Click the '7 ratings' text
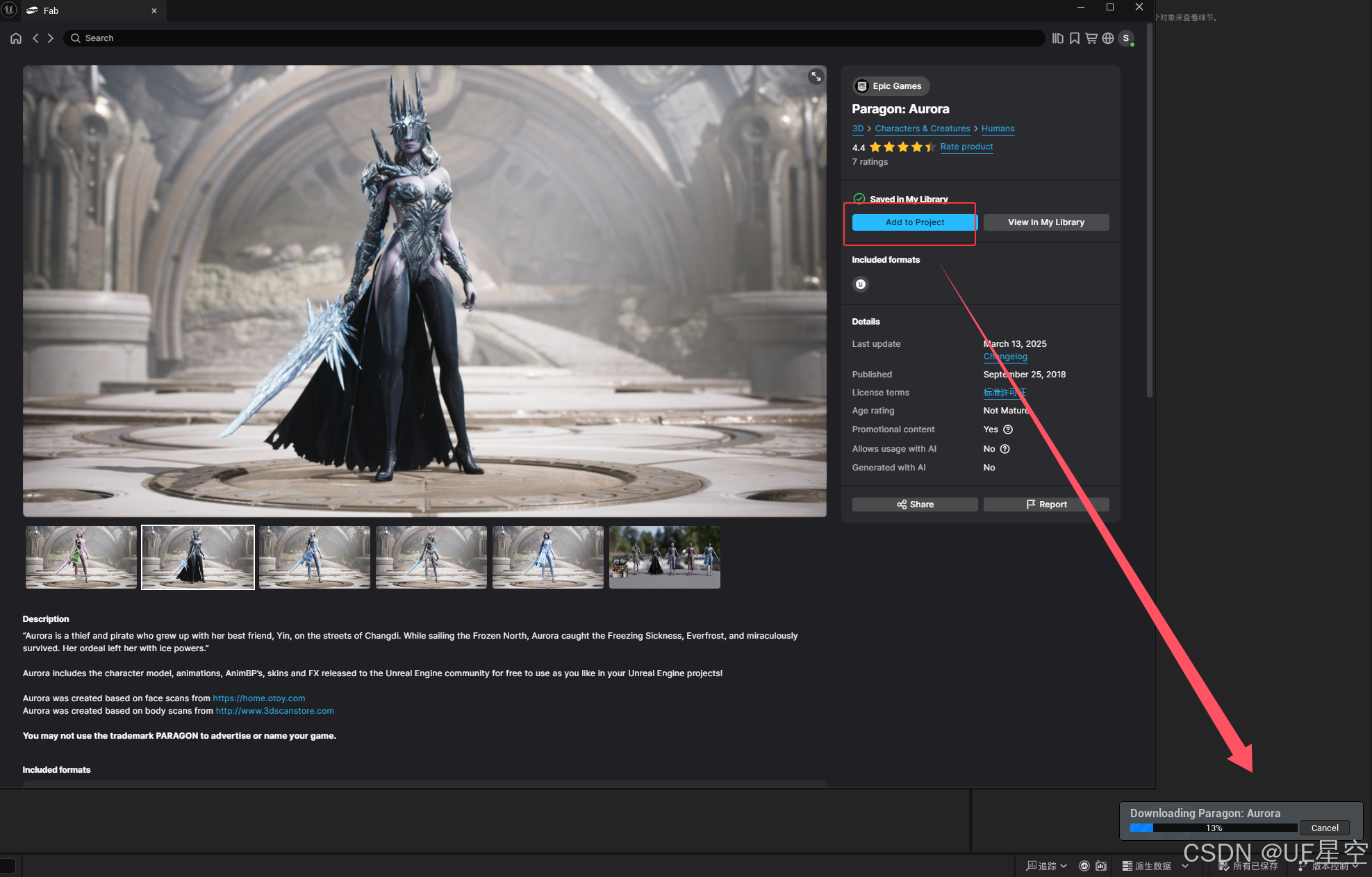Viewport: 1372px width, 877px height. coord(870,162)
